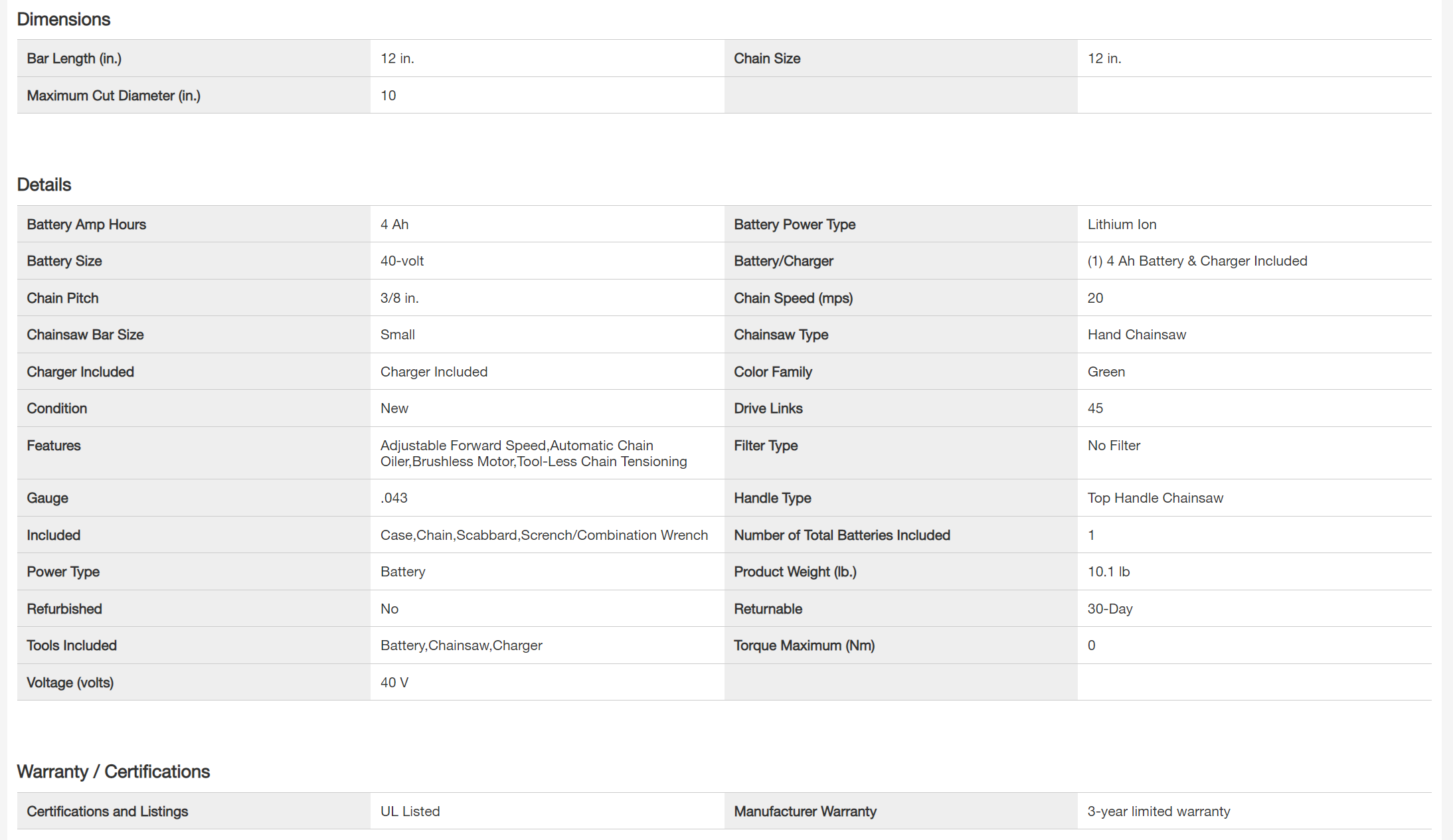
Task: Click the Features description text
Action: point(533,454)
